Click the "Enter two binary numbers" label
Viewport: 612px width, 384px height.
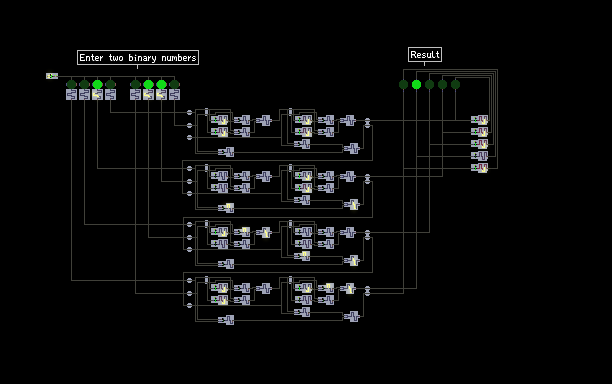click(138, 58)
